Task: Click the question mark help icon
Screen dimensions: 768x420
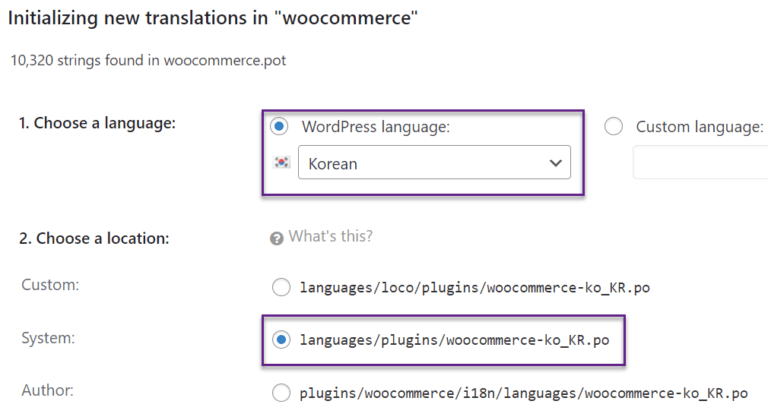Action: [276, 239]
